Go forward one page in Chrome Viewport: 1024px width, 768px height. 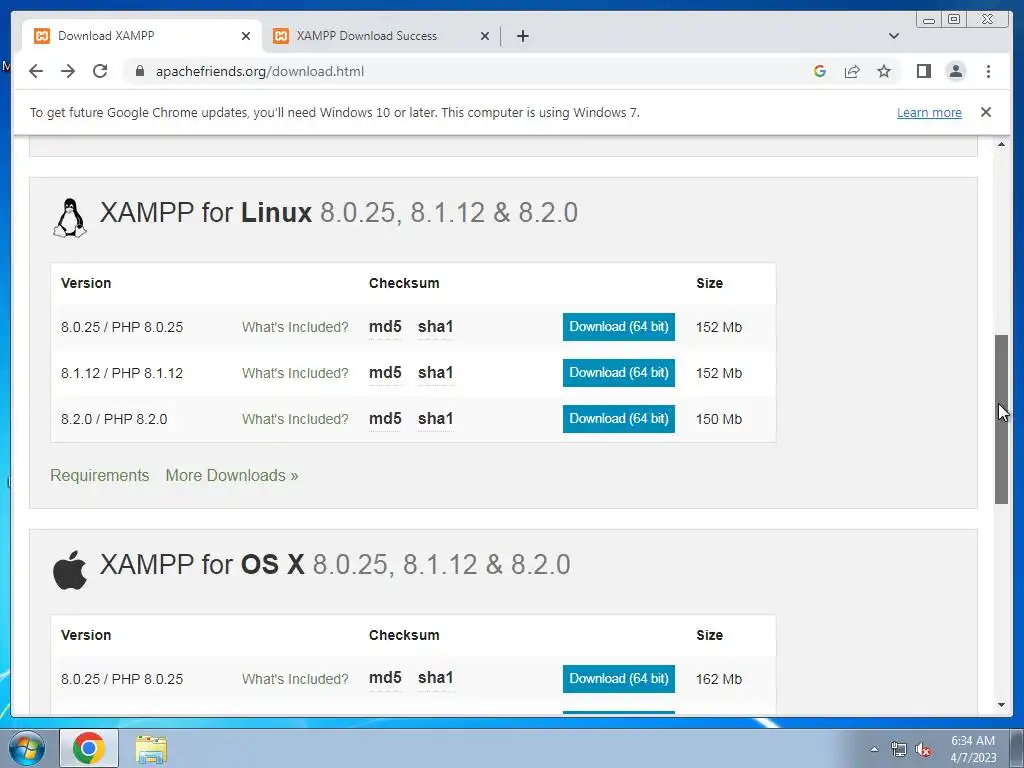pyautogui.click(x=68, y=71)
